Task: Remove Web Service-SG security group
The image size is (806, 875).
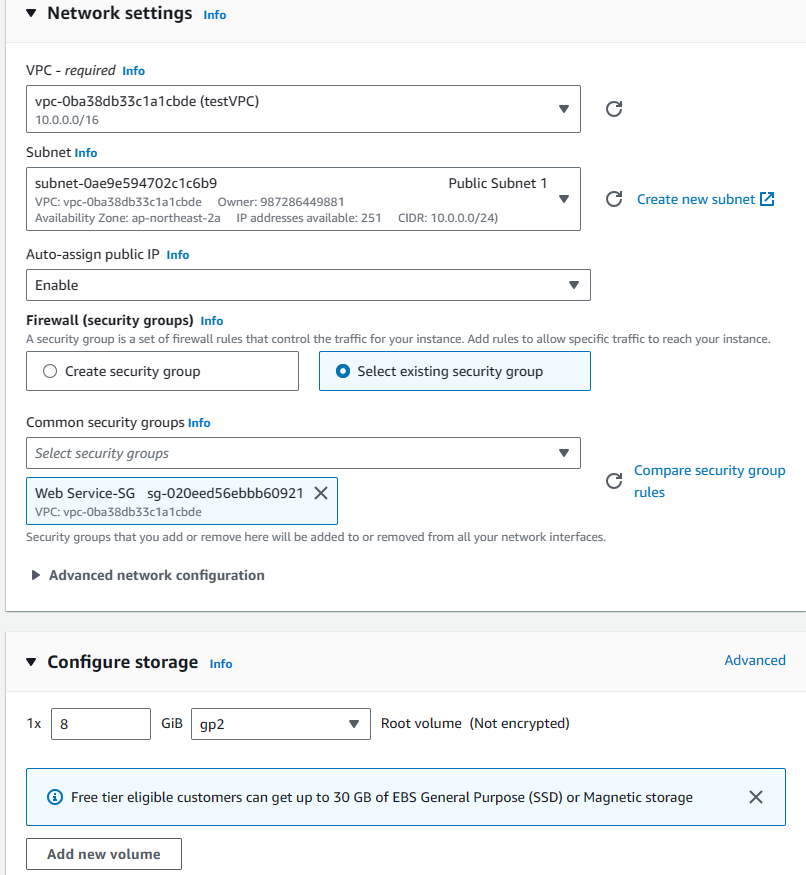Action: click(x=321, y=493)
